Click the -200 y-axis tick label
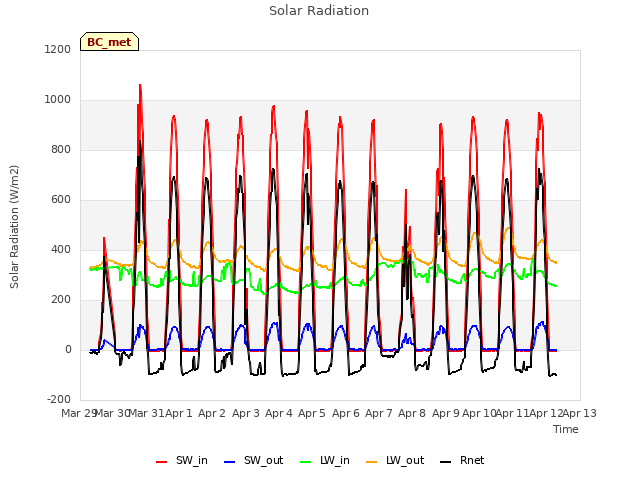 pos(59,400)
